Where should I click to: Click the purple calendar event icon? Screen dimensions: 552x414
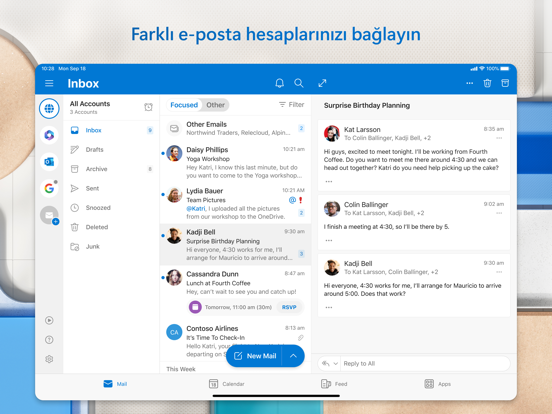coord(195,307)
